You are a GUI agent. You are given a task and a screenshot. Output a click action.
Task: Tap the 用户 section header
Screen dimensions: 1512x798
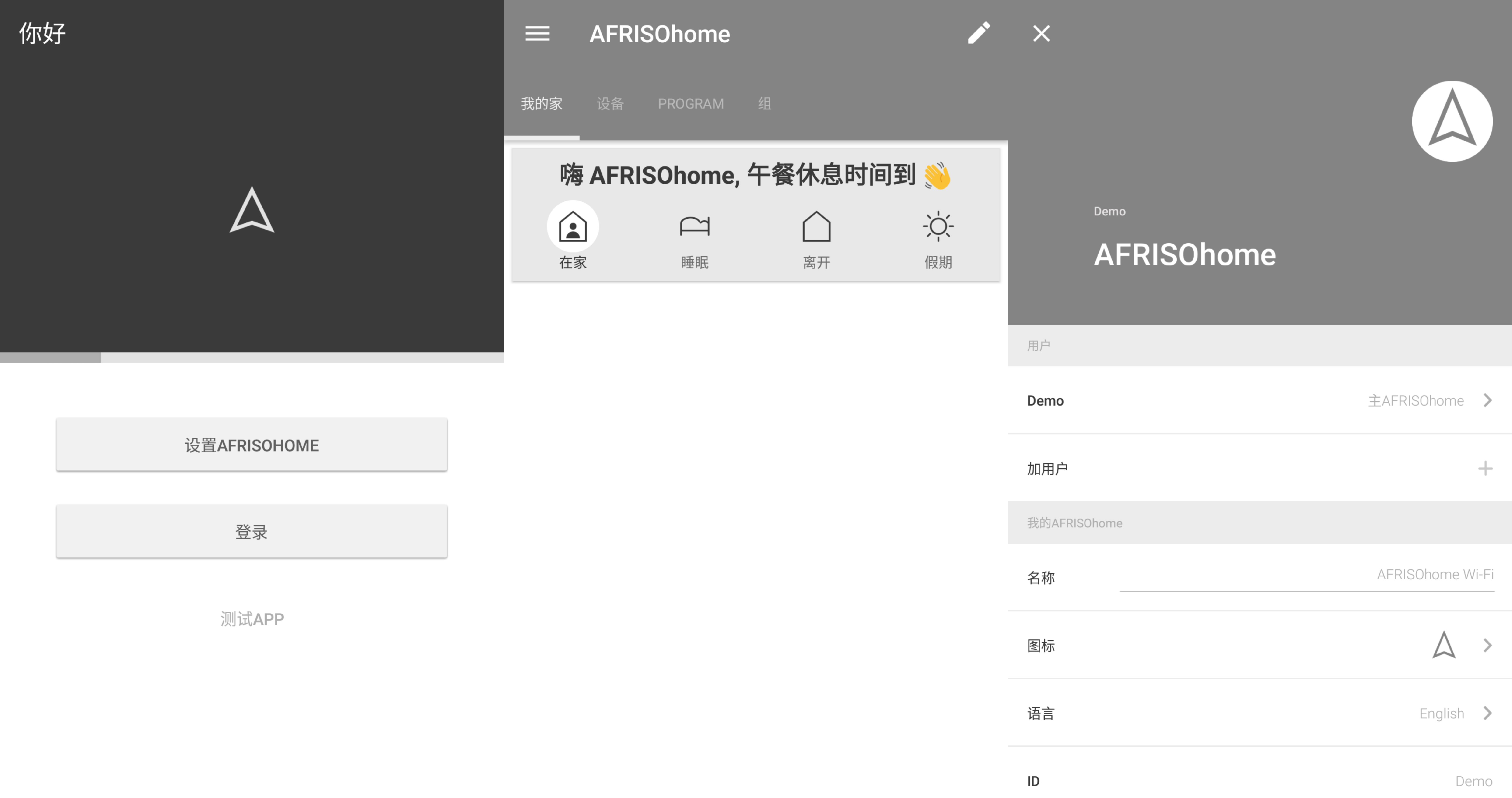(x=1038, y=345)
